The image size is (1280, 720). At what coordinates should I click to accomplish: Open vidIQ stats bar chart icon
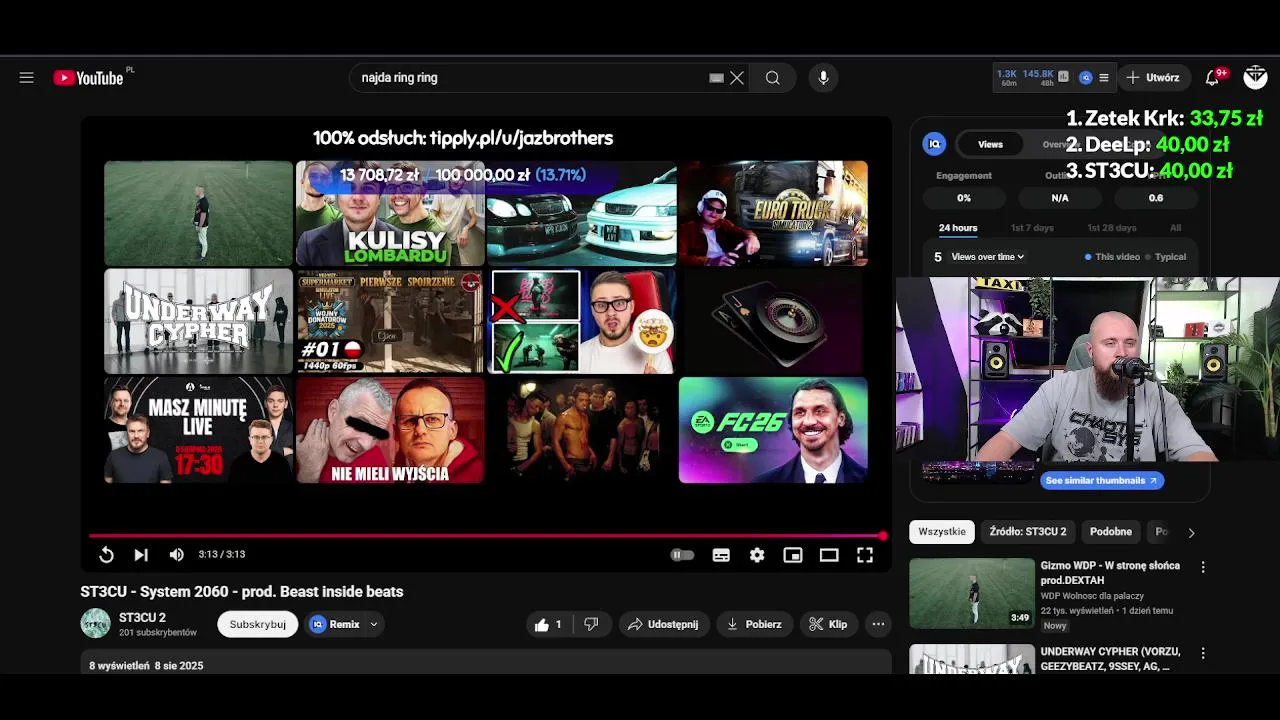pos(1063,77)
